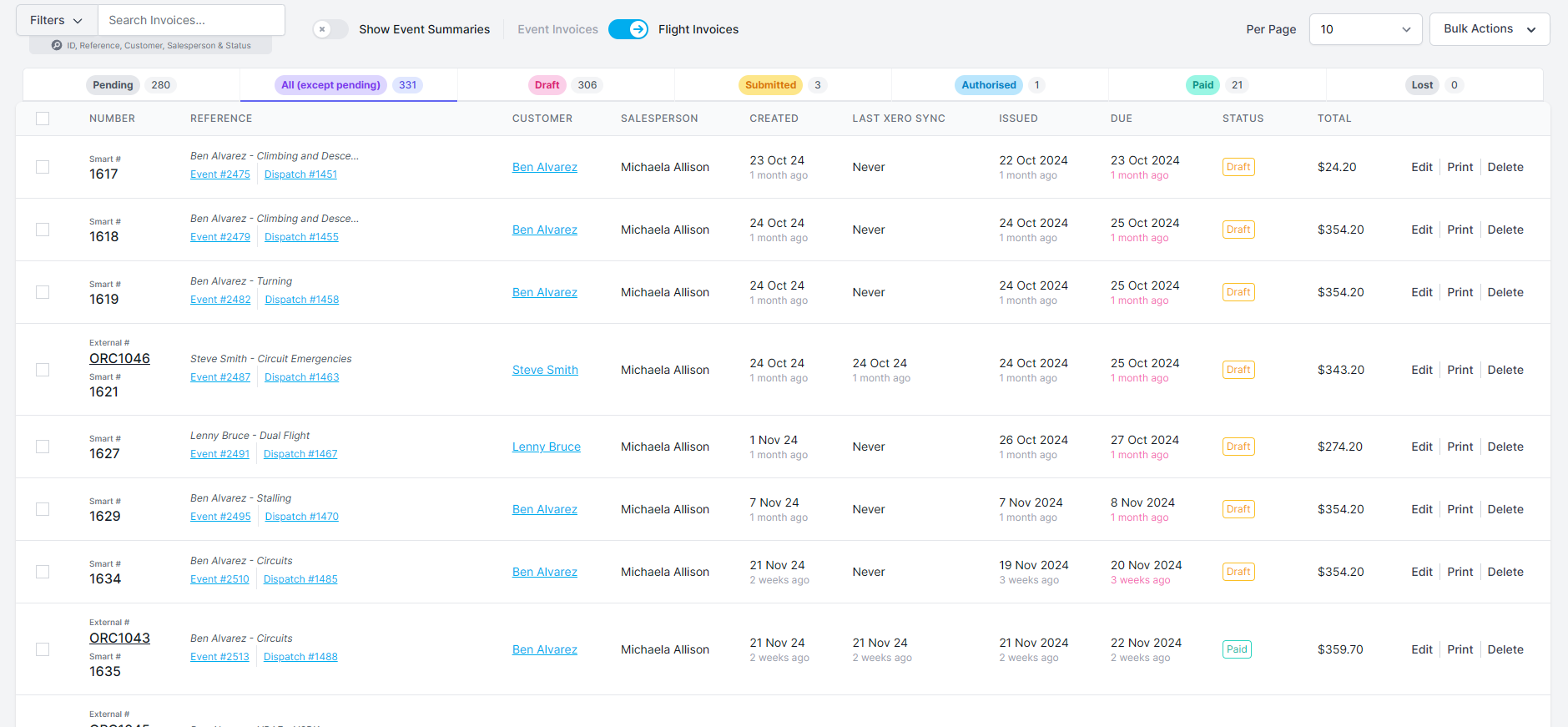Check the box for invoice 1617
The width and height of the screenshot is (1568, 727).
(43, 167)
